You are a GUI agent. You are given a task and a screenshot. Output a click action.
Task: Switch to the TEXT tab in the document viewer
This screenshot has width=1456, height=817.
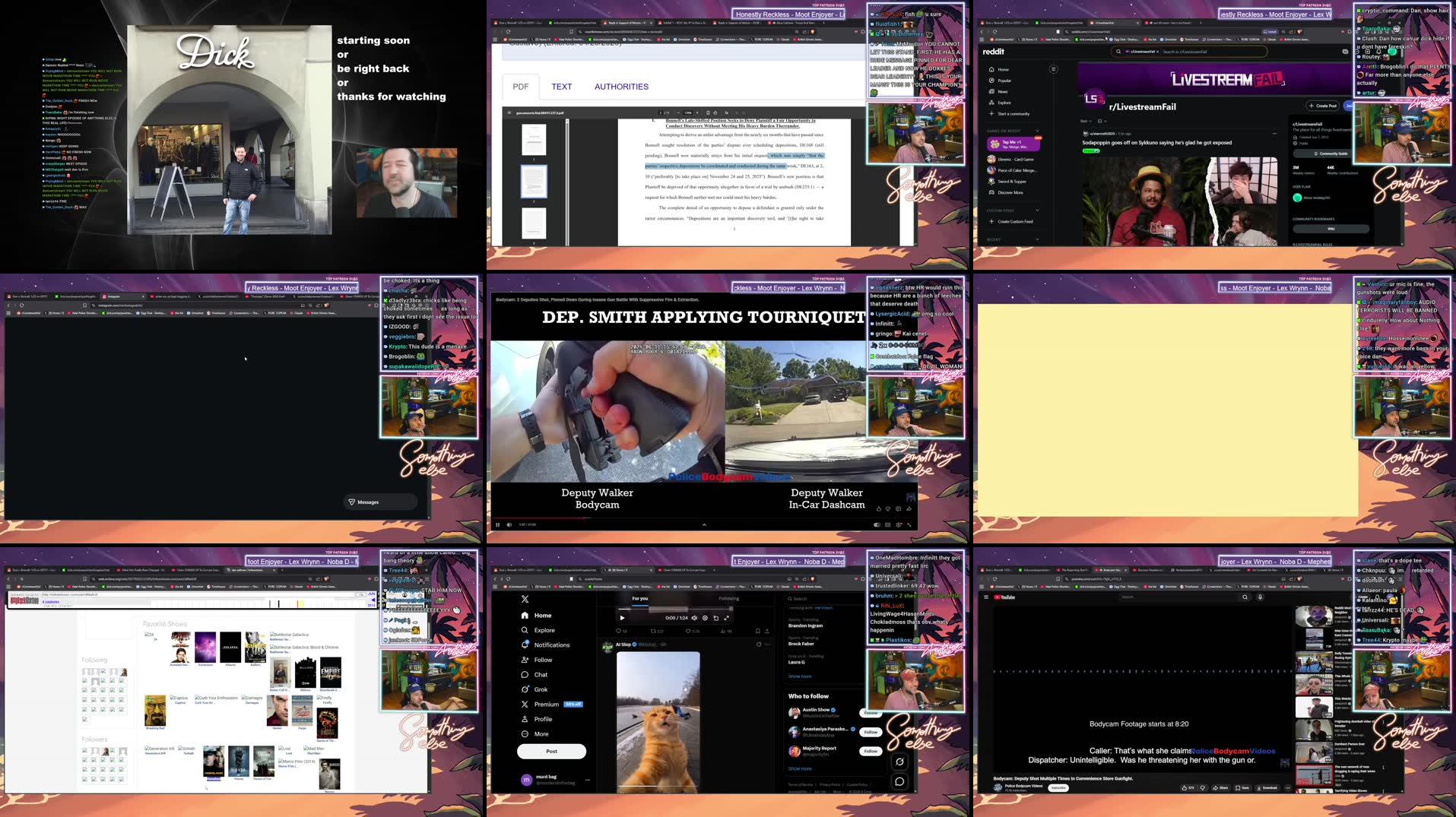pyautogui.click(x=562, y=87)
